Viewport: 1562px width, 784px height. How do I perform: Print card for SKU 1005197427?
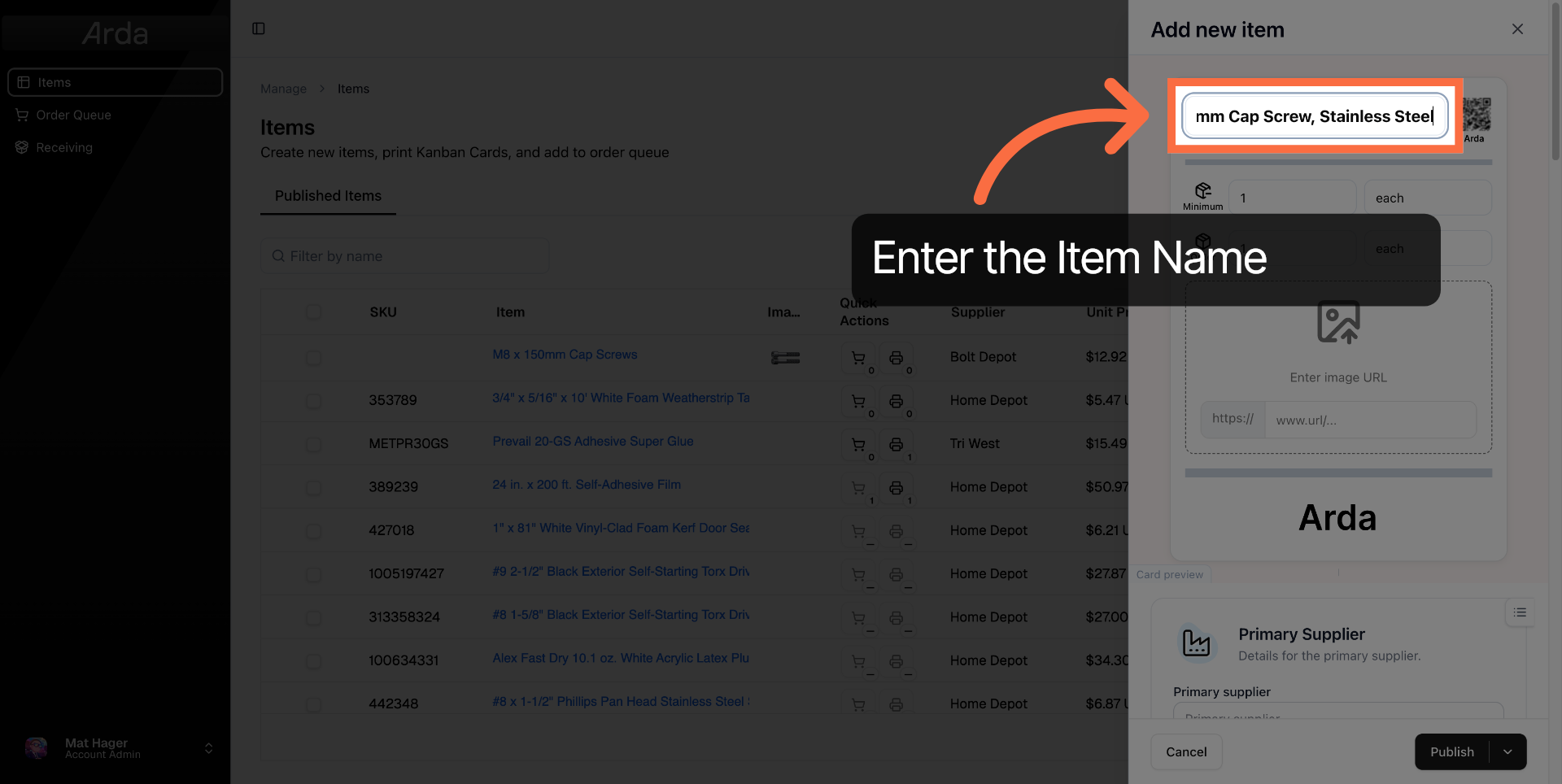[896, 574]
